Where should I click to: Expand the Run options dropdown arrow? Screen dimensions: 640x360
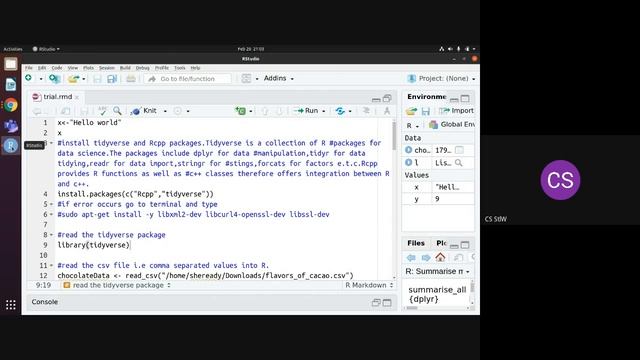point(324,111)
